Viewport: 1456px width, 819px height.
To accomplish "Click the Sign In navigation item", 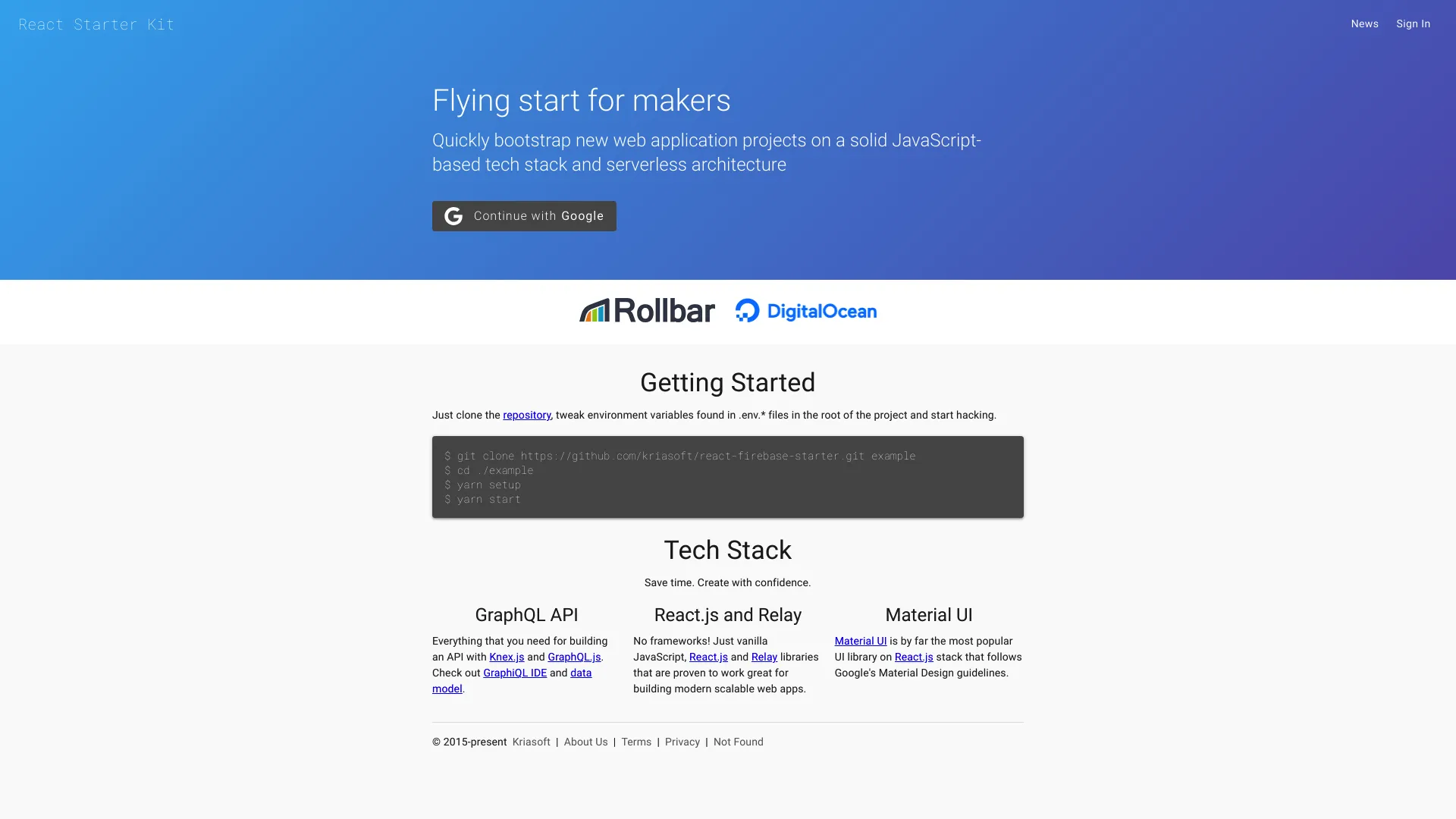I will pos(1413,23).
